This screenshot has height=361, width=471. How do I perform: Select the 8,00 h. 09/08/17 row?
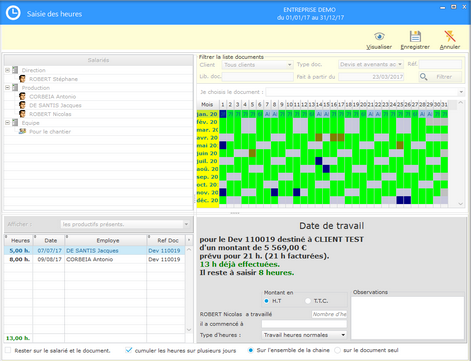[94, 259]
